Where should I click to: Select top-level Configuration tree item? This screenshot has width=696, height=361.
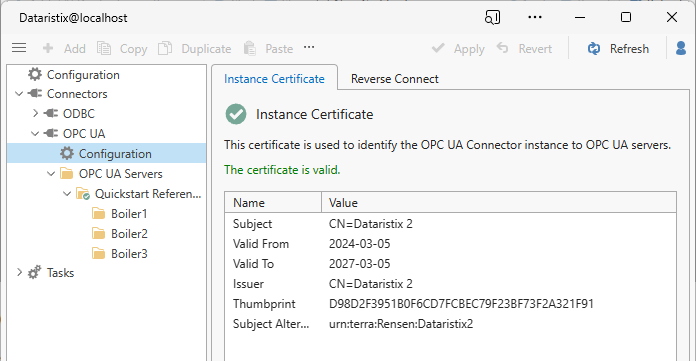pos(83,75)
